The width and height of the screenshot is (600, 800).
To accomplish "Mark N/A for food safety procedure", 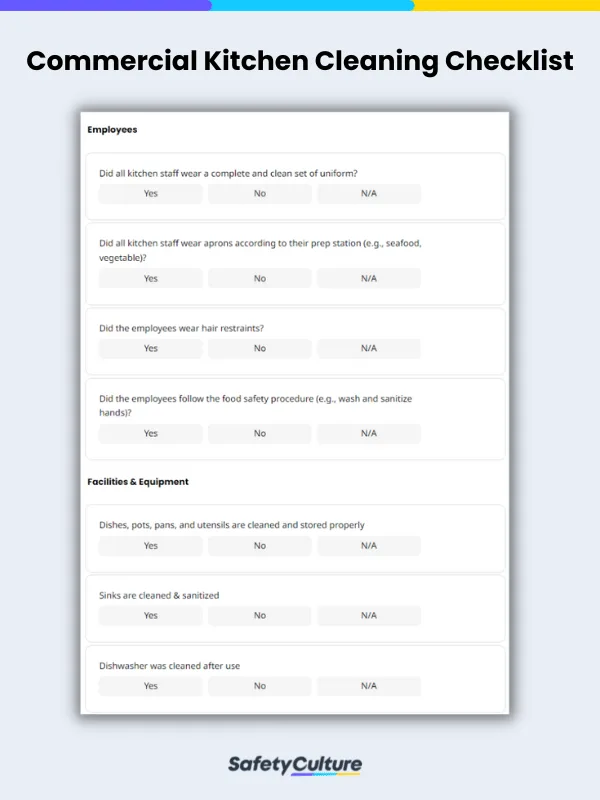I will pos(369,433).
